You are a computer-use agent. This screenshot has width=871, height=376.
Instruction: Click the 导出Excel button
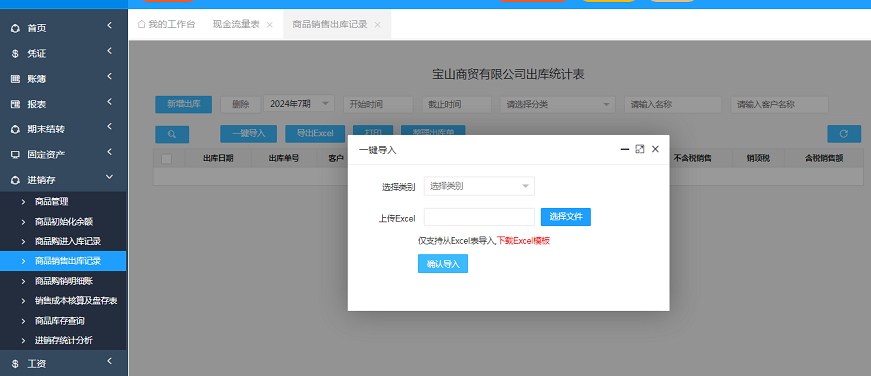tap(315, 134)
